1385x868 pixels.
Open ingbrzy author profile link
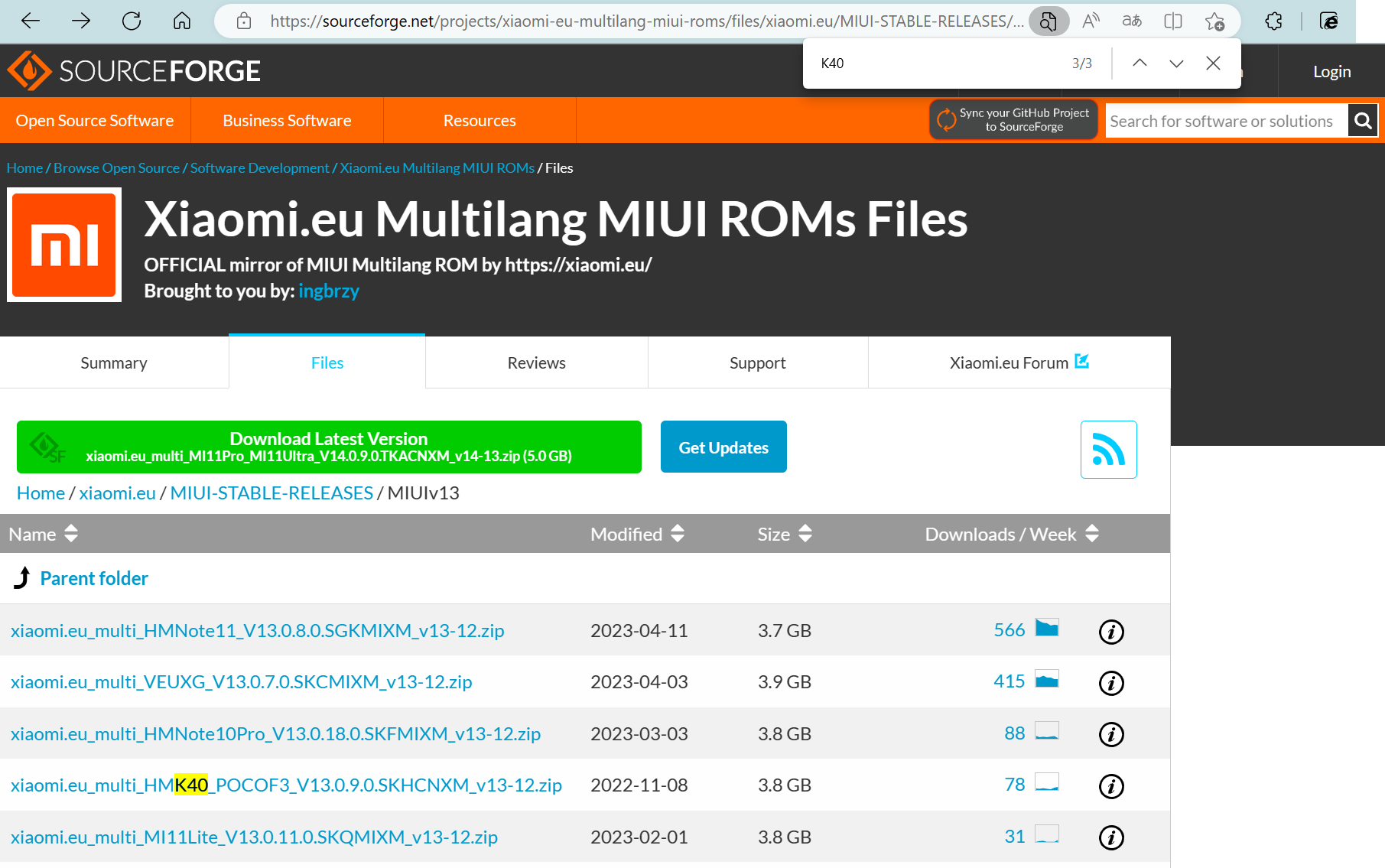coord(329,291)
